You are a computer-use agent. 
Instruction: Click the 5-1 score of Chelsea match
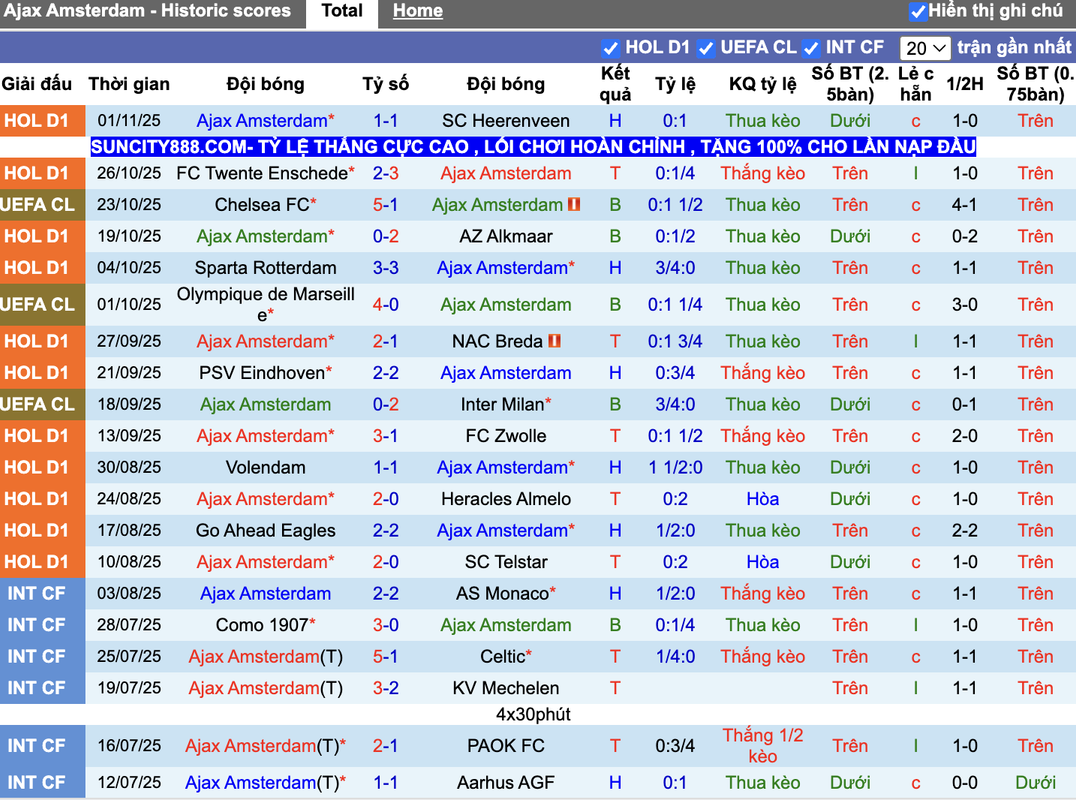pos(386,204)
